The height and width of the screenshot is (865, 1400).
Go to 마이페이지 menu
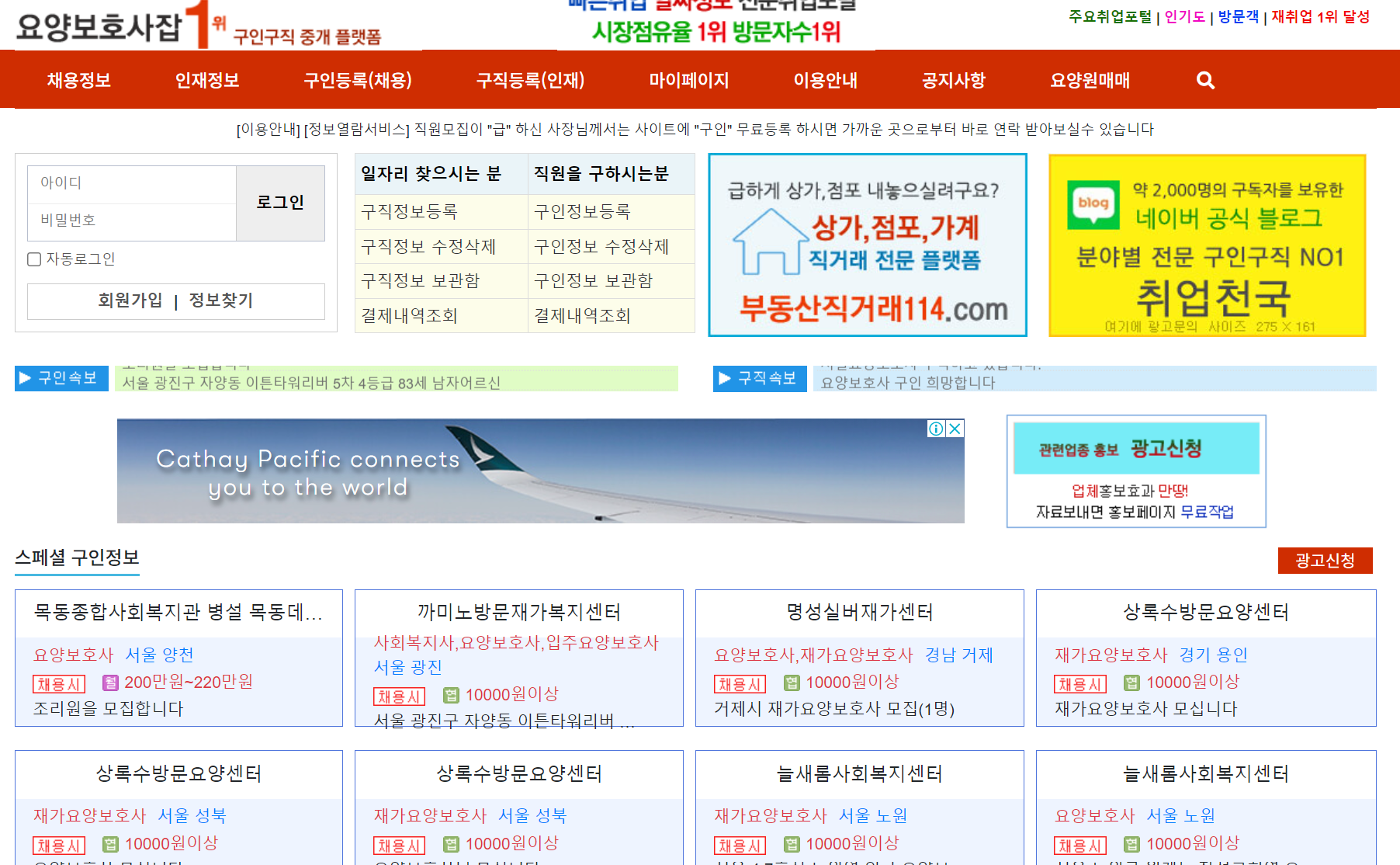[x=688, y=80]
